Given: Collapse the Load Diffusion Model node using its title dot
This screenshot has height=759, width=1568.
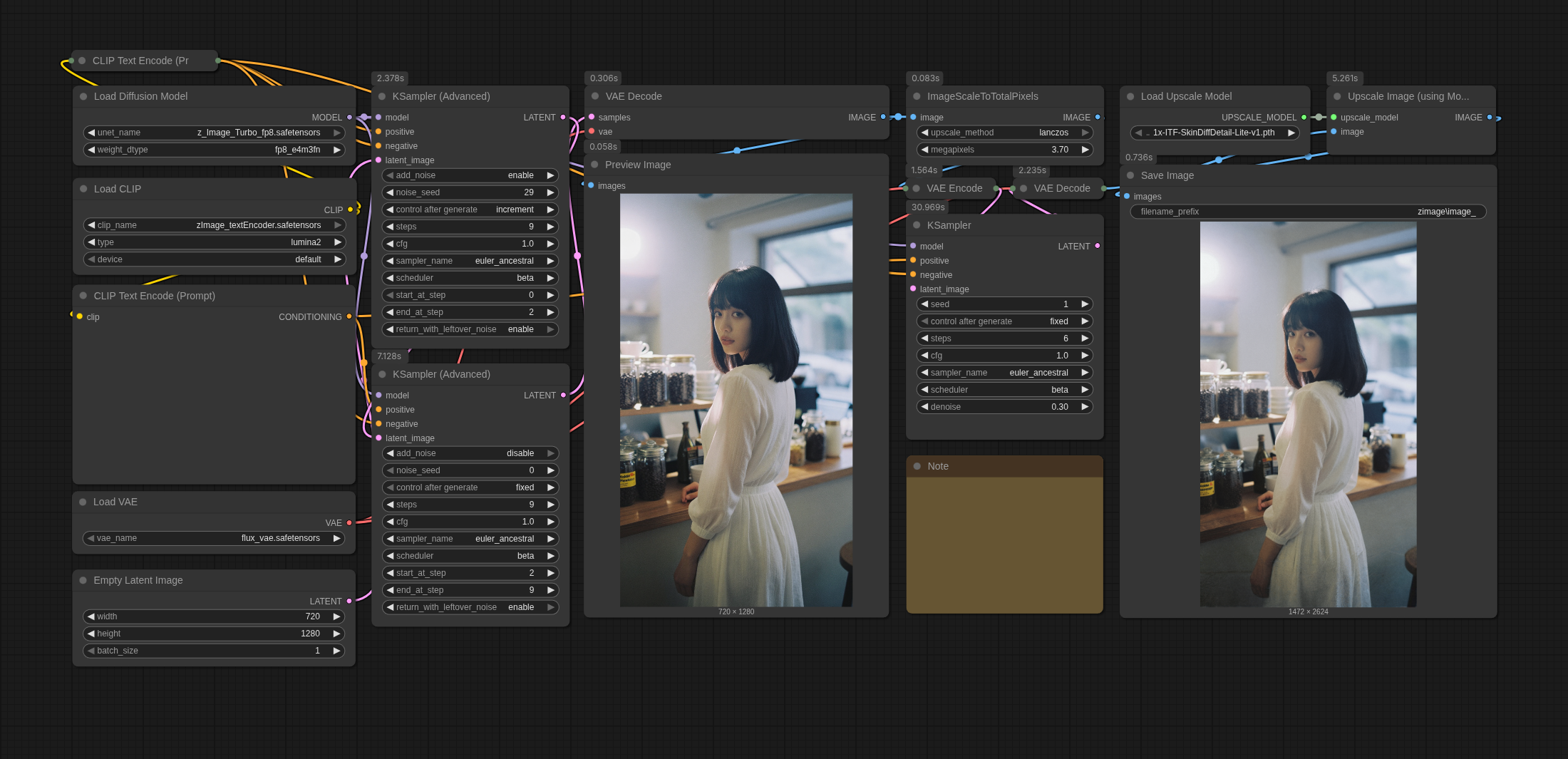Looking at the screenshot, I should coord(83,96).
